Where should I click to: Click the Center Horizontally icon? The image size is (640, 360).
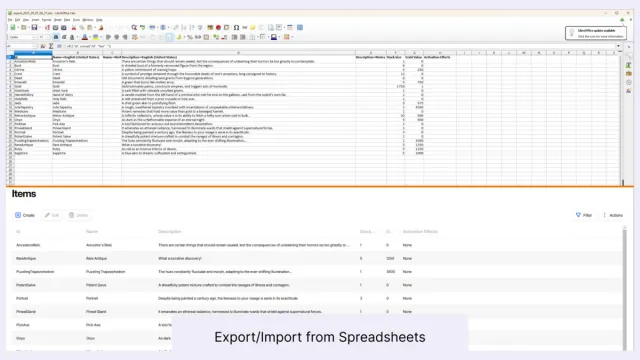[x=116, y=37]
